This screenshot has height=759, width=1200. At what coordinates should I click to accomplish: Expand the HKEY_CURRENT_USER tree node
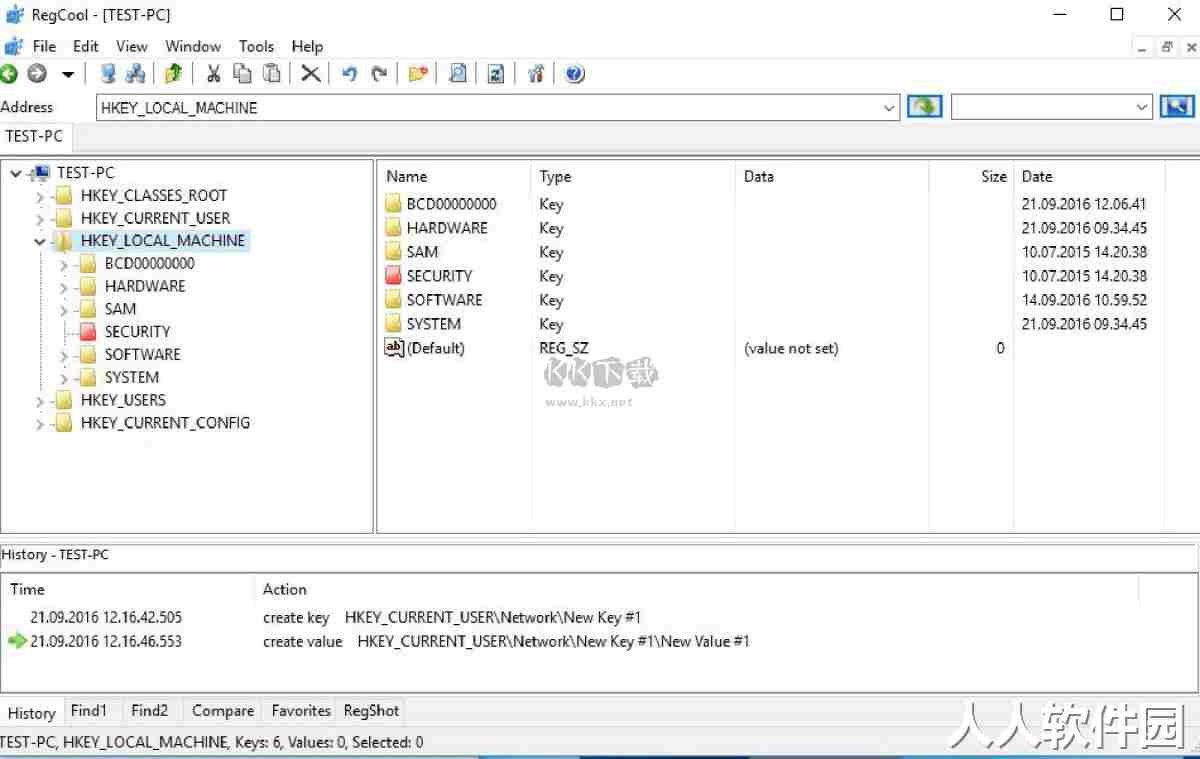[39, 219]
